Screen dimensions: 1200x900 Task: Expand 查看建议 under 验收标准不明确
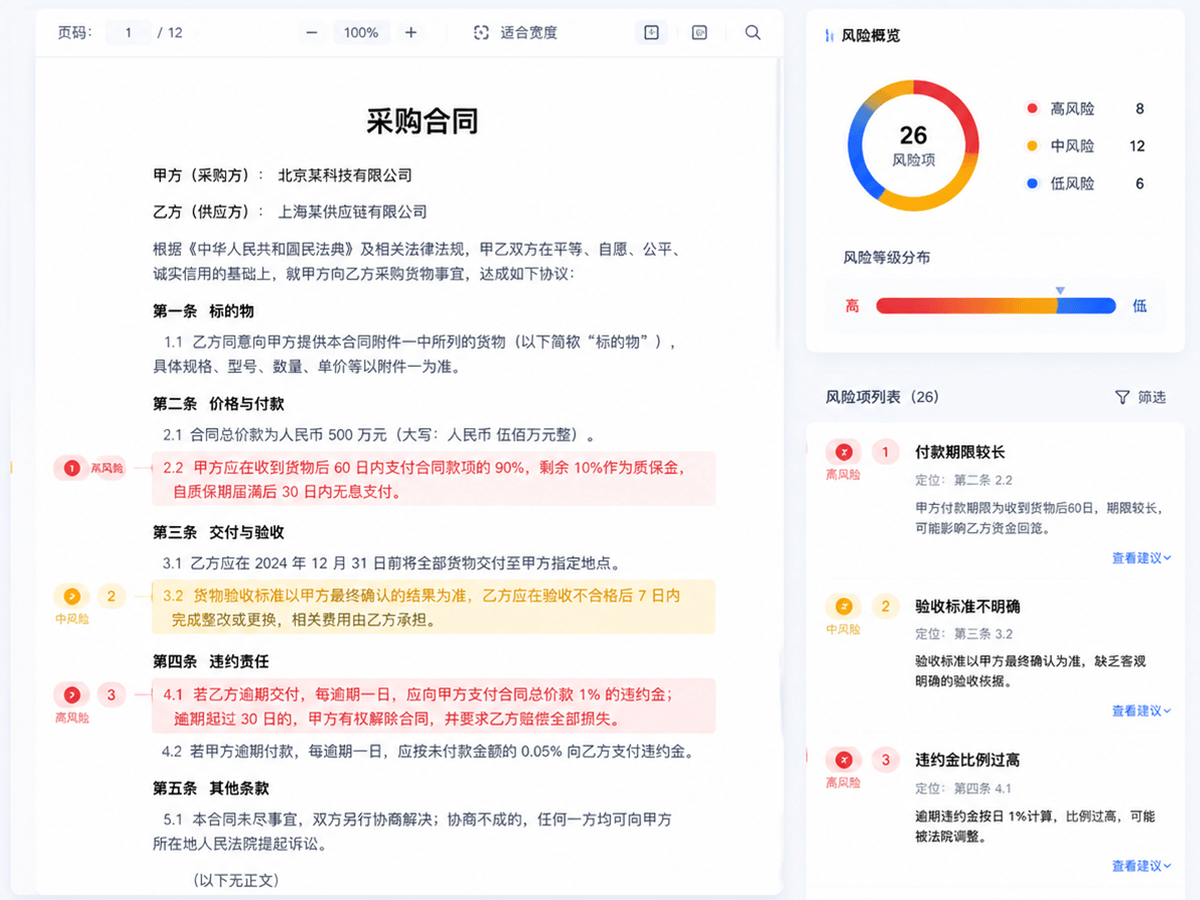[1141, 711]
